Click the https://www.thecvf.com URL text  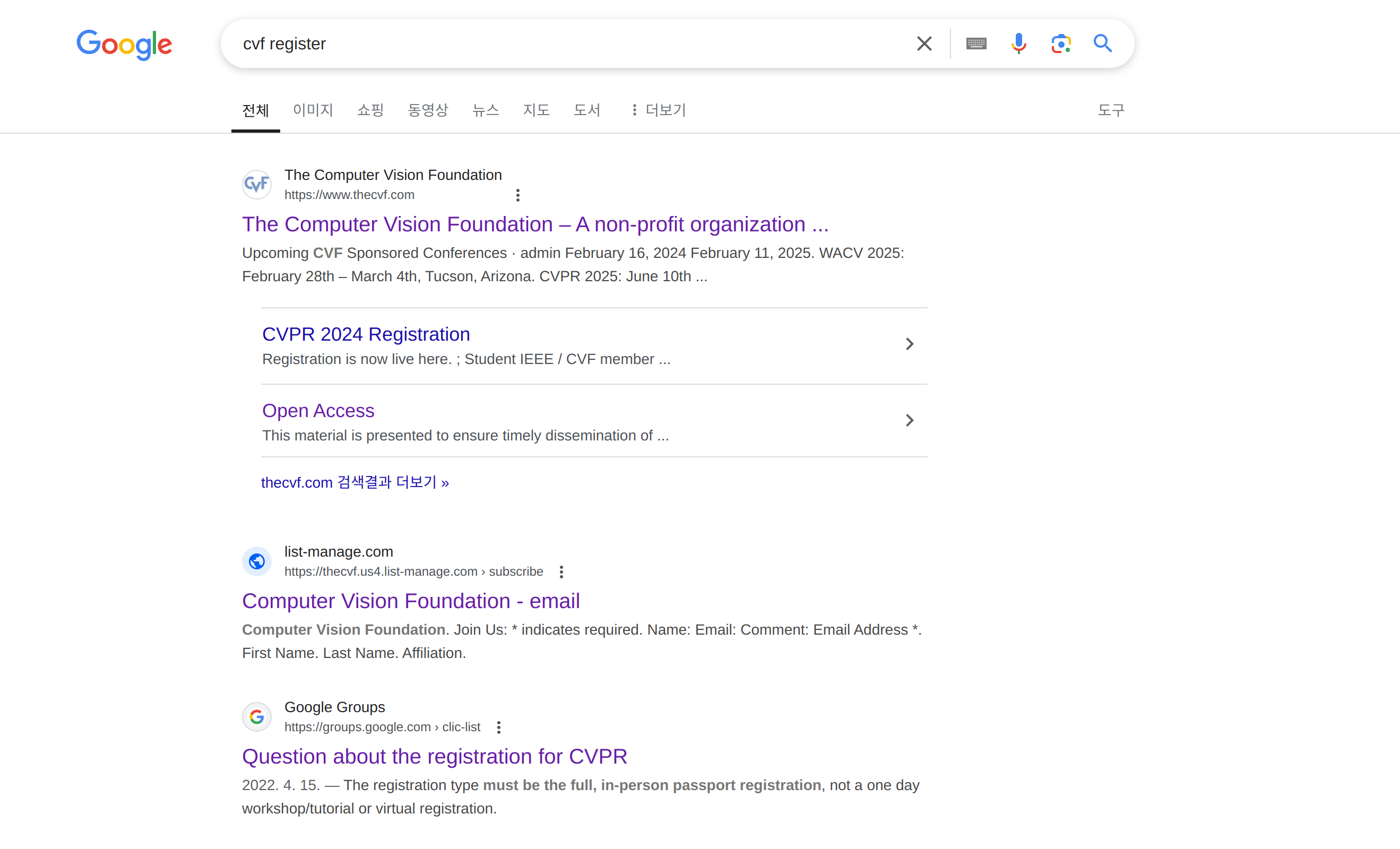click(x=349, y=195)
